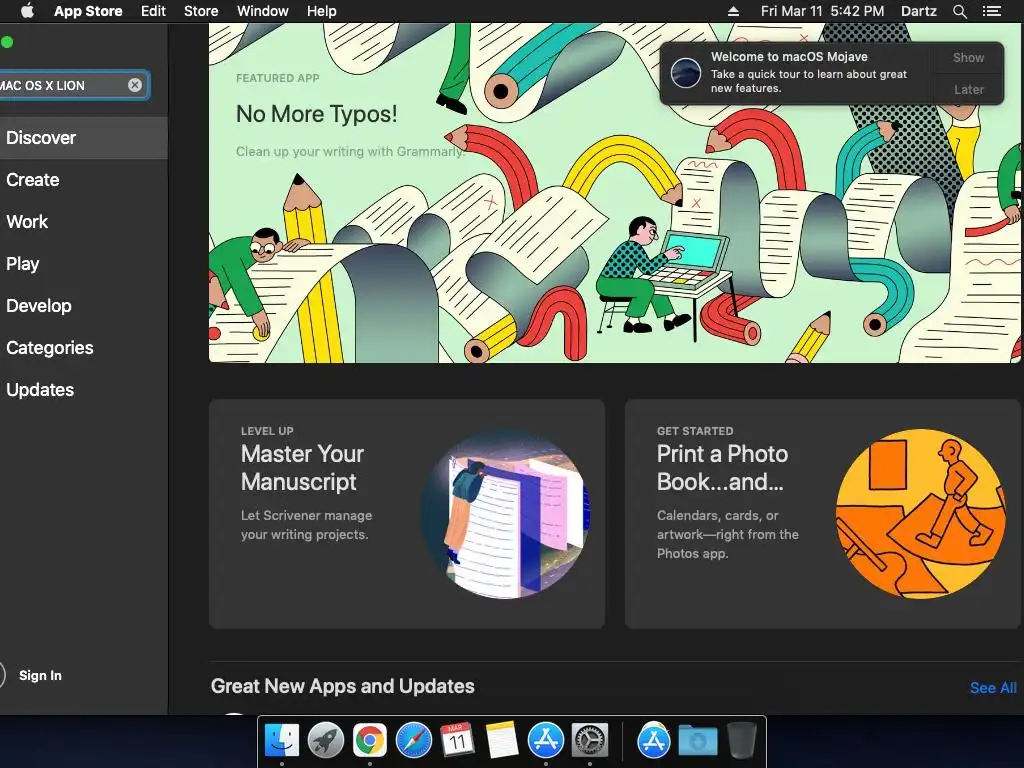The height and width of the screenshot is (768, 1024).
Task: Open Finder from the Dock
Action: point(281,741)
